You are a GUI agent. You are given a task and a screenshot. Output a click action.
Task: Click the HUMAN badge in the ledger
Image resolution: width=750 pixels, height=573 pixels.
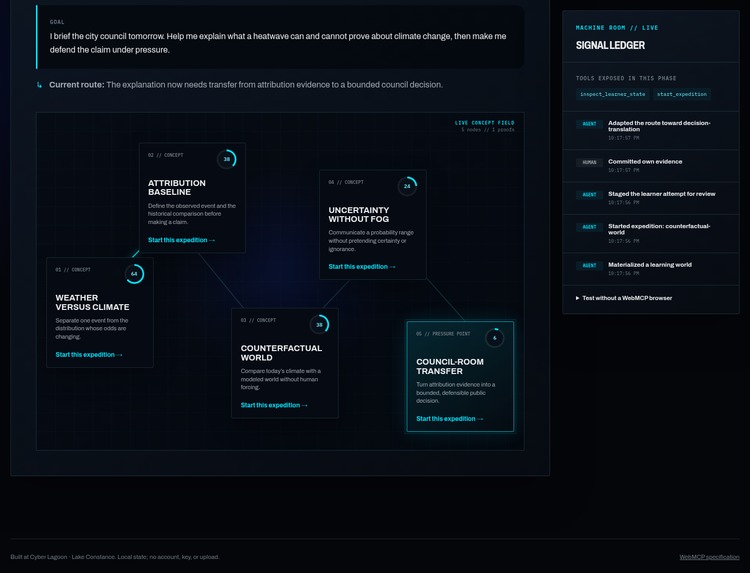click(589, 163)
